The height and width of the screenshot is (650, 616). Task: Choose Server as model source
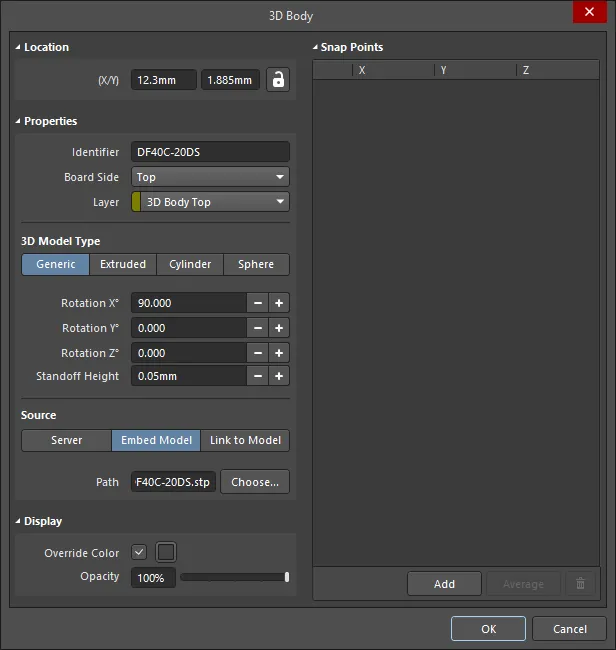[x=66, y=440]
